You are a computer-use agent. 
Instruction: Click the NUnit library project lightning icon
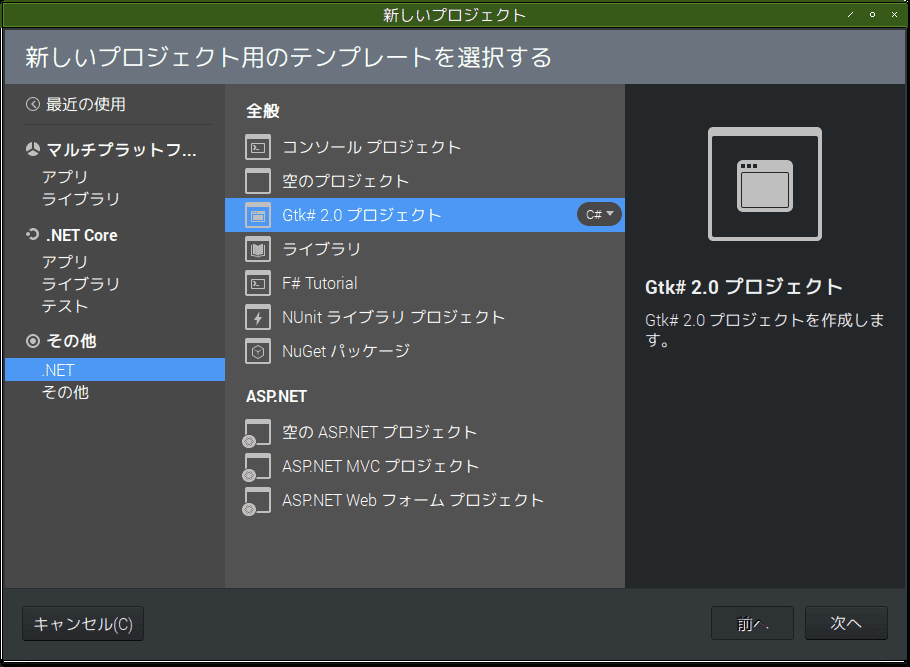258,318
